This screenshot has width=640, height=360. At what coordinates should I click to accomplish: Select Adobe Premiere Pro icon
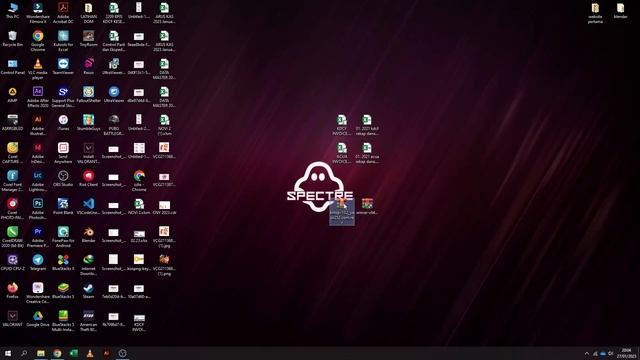click(38, 236)
